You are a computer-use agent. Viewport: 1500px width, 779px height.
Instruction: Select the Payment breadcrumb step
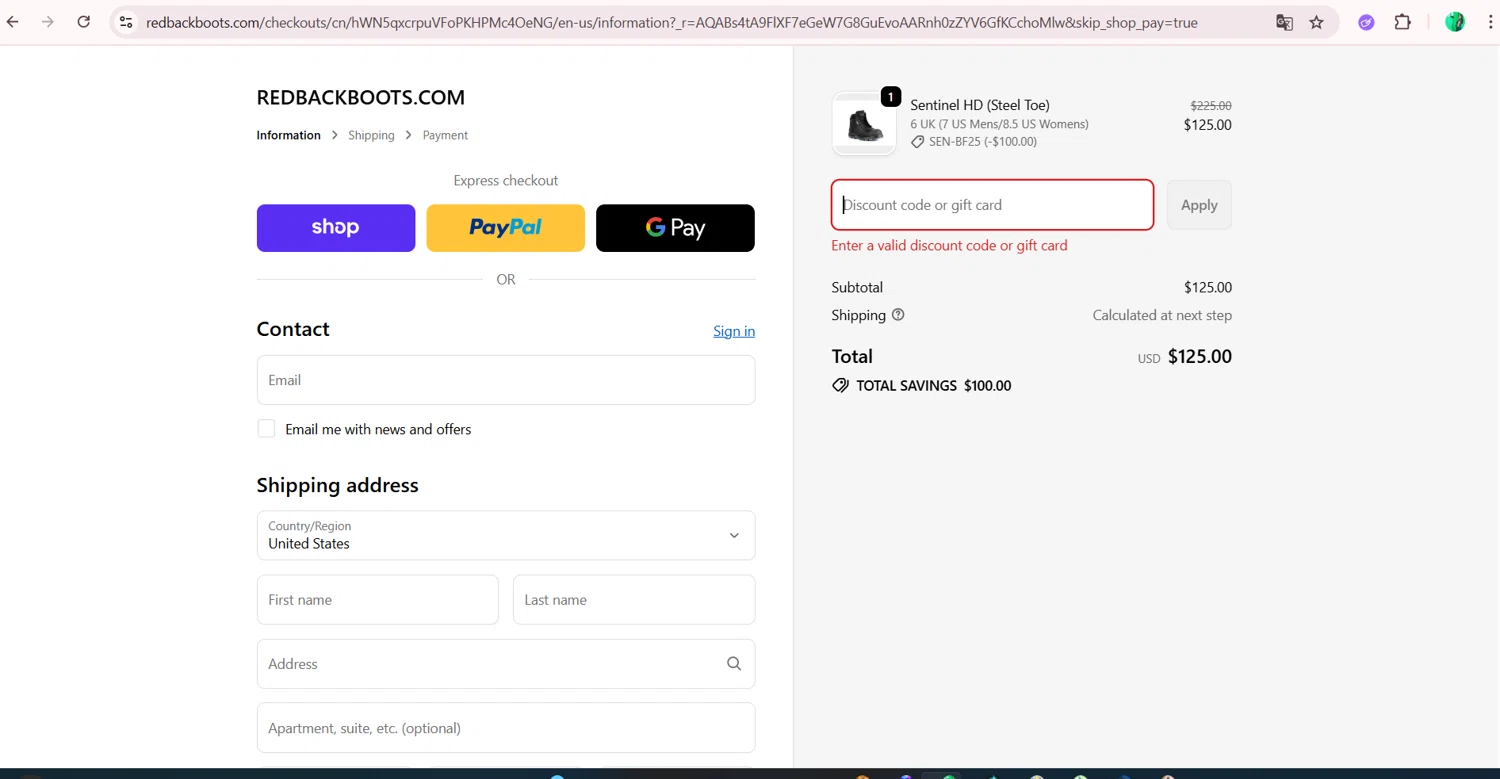pyautogui.click(x=445, y=135)
